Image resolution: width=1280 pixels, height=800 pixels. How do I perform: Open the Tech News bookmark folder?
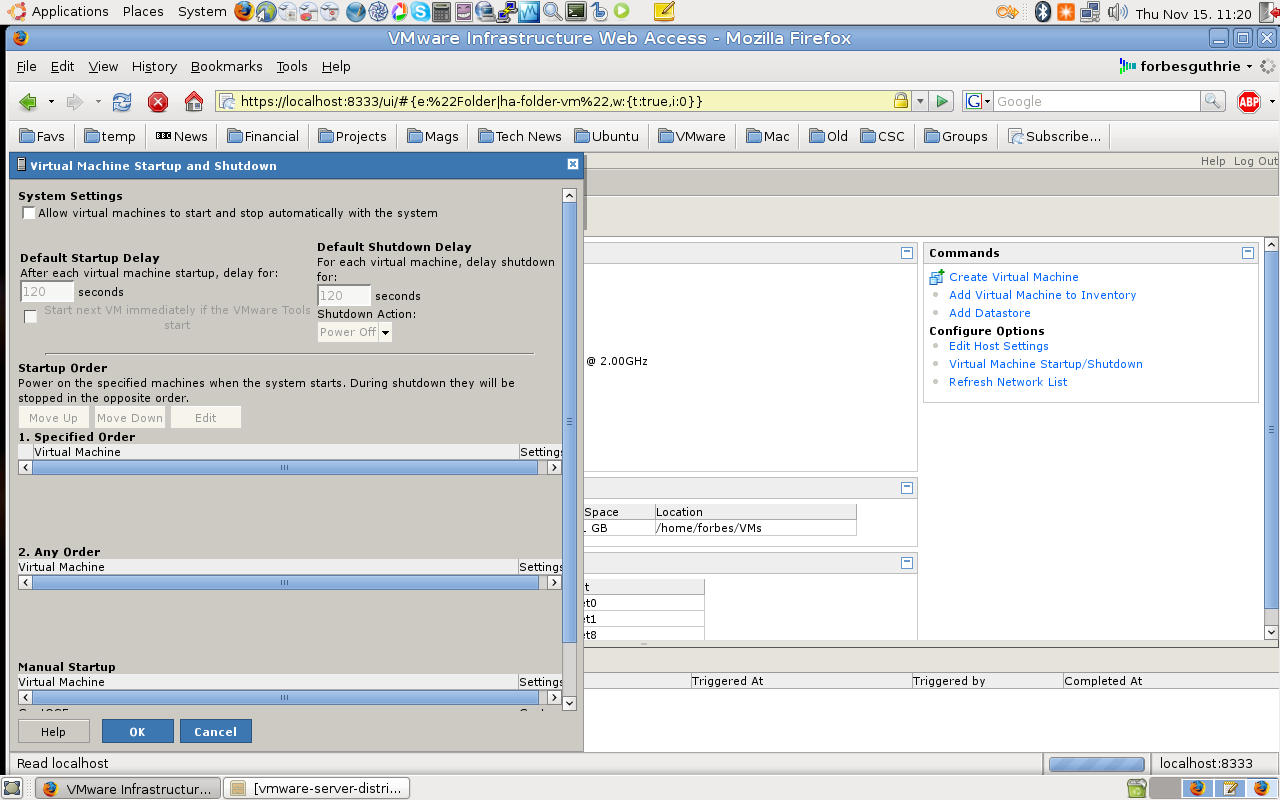click(519, 136)
